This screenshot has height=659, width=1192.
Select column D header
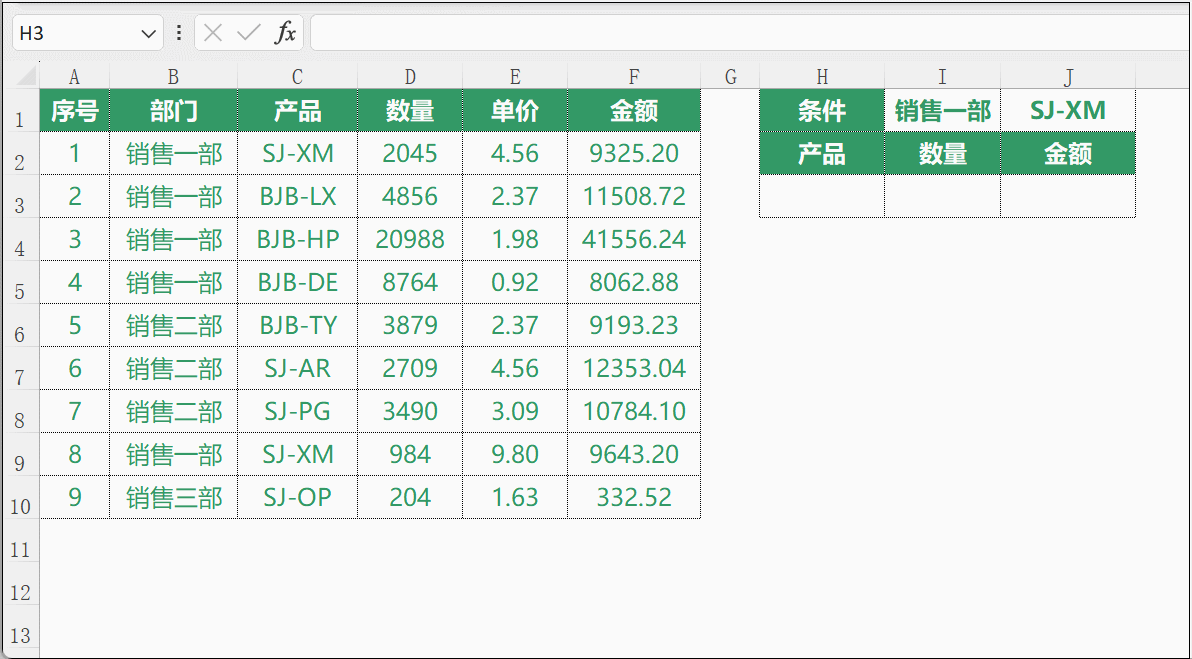(410, 77)
